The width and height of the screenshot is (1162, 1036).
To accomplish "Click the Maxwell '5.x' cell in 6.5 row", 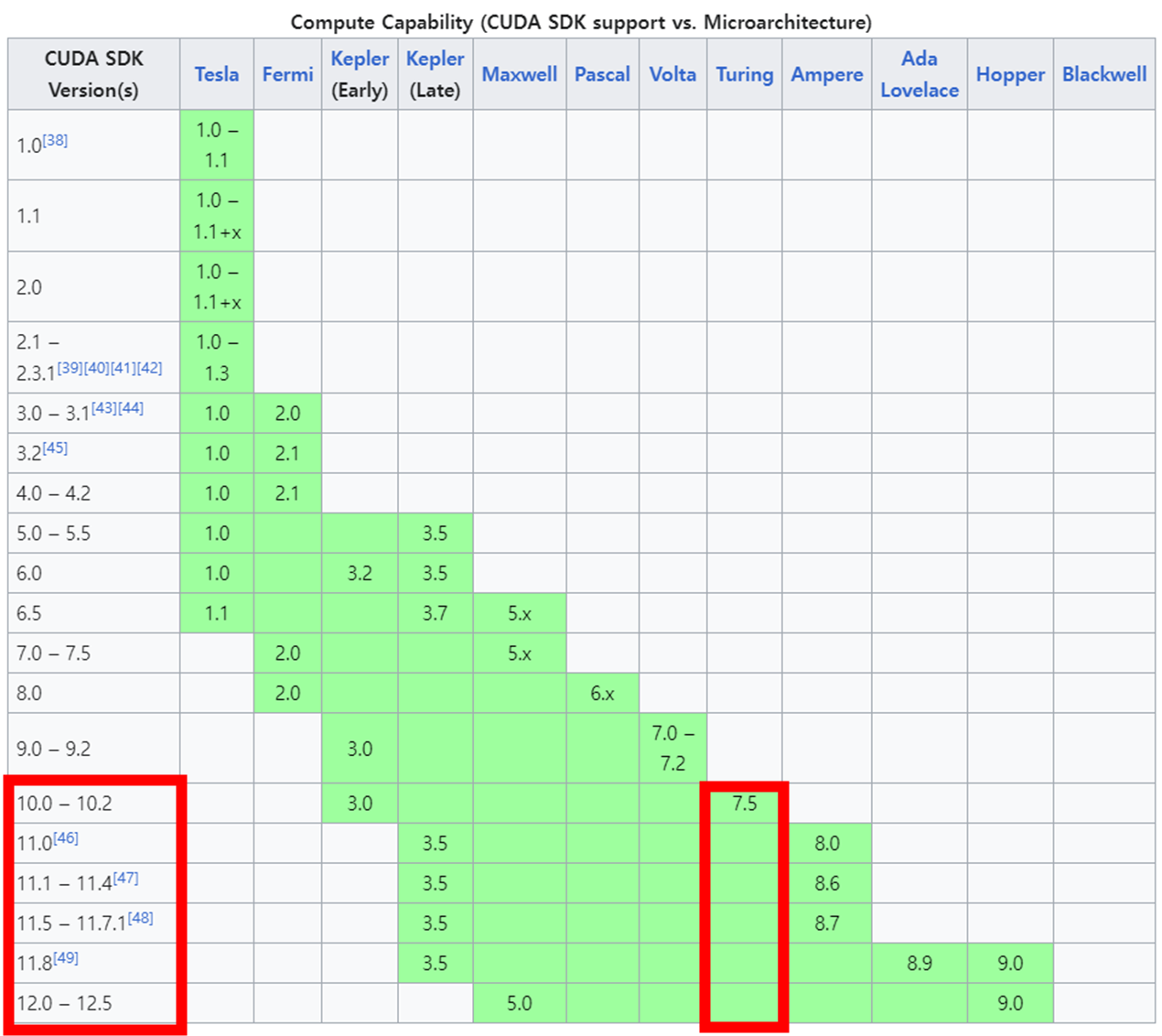I will click(x=519, y=613).
